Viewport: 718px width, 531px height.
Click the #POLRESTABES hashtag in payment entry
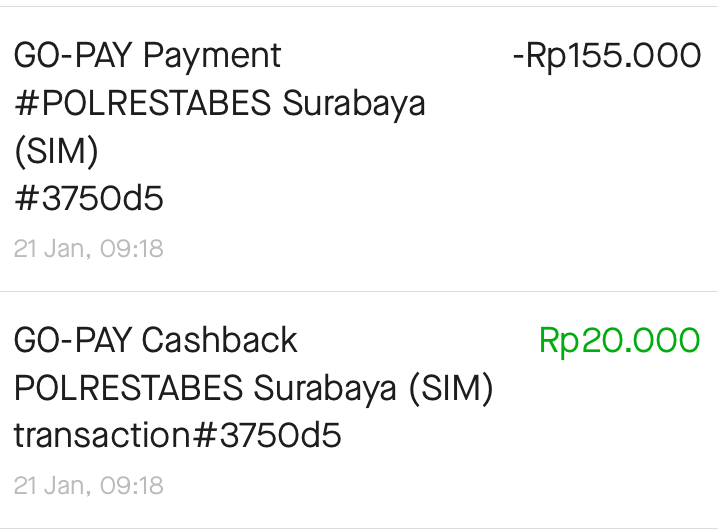tap(144, 104)
